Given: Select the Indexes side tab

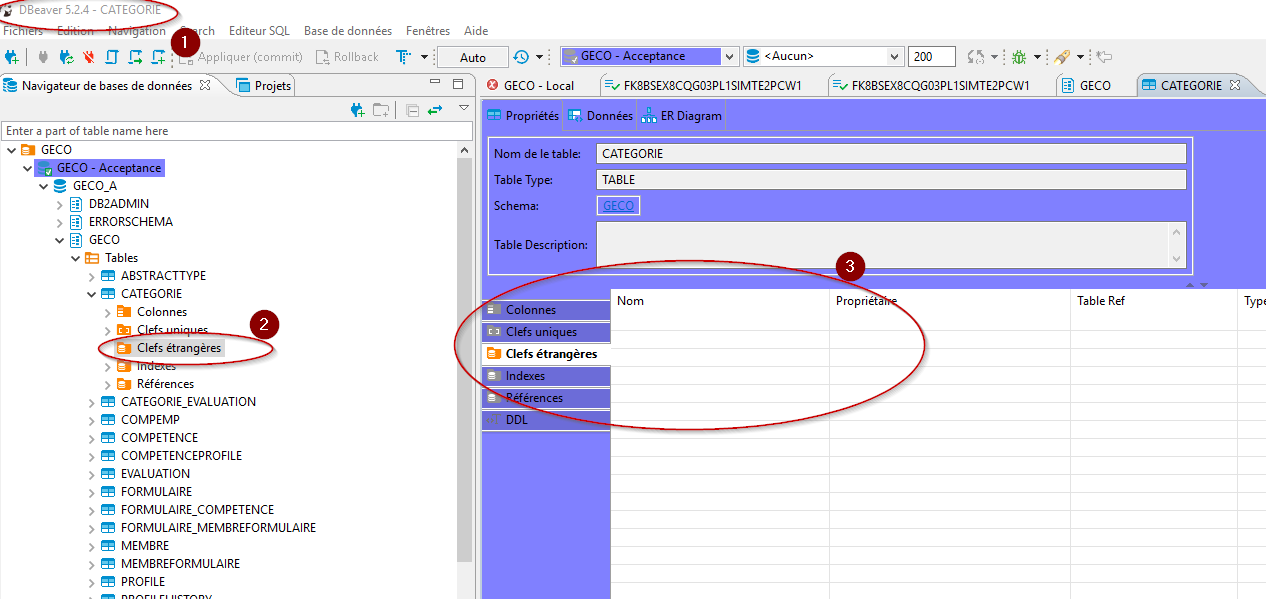Looking at the screenshot, I should (x=546, y=376).
